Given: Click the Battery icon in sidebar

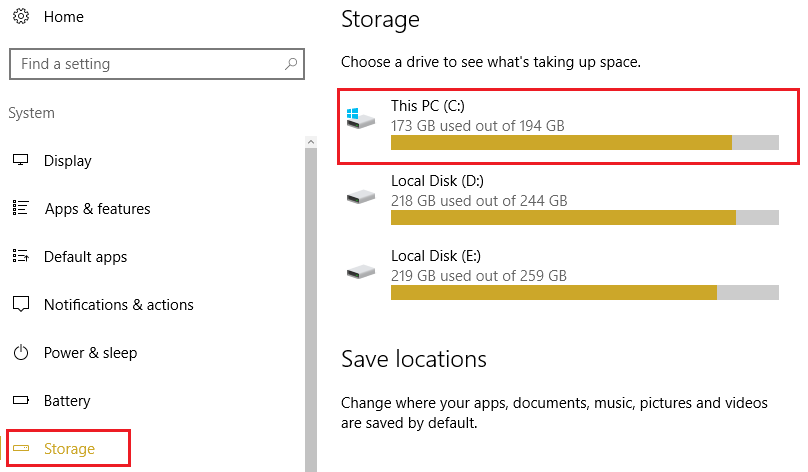Looking at the screenshot, I should pos(20,401).
